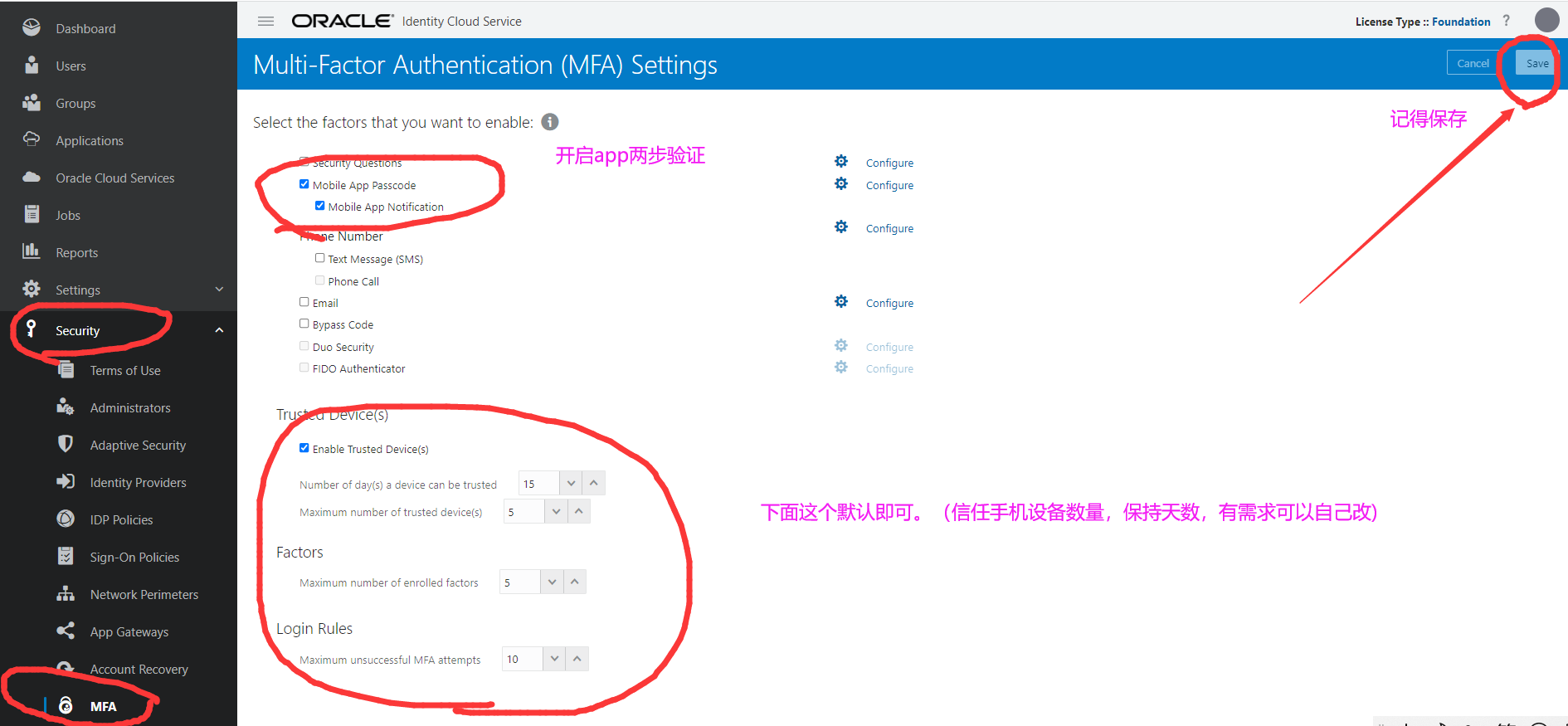Viewport: 1568px width, 726px height.
Task: Click the Users icon in sidebar
Action: 32,65
